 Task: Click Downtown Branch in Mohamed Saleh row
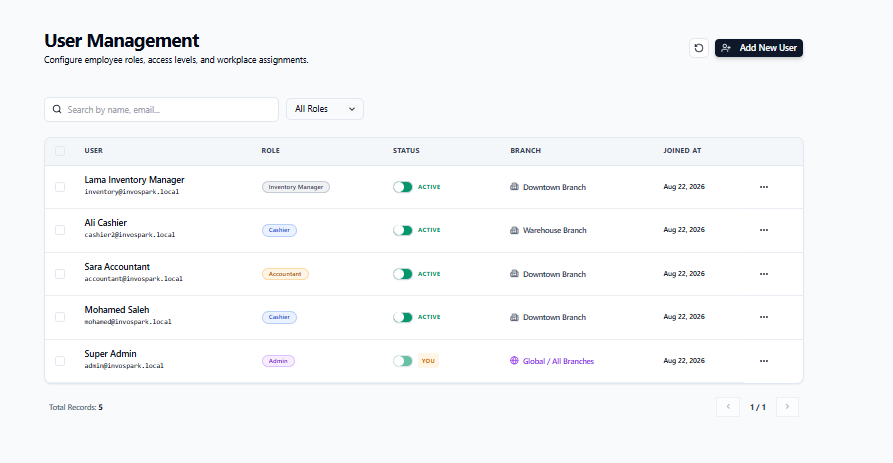(x=554, y=317)
